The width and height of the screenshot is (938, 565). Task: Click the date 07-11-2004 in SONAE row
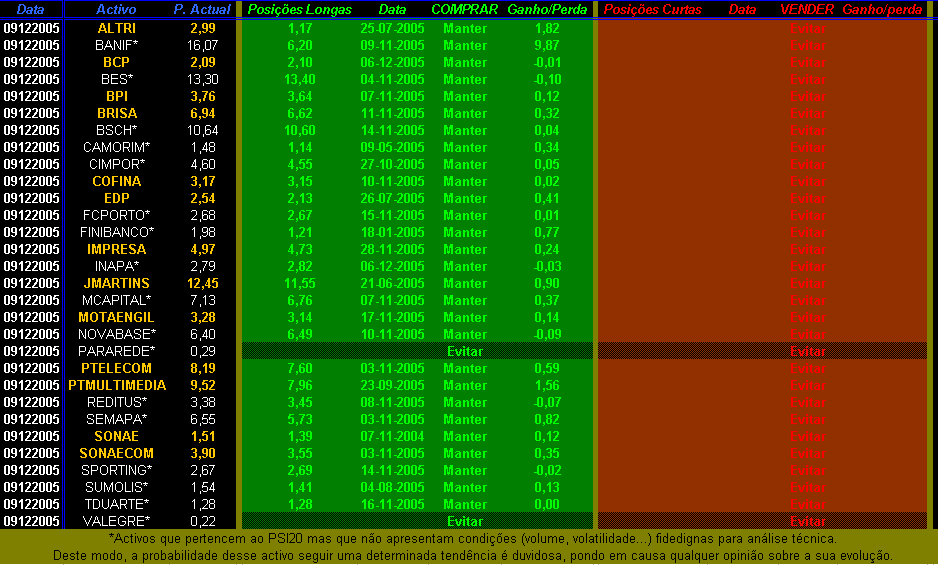[x=392, y=436]
